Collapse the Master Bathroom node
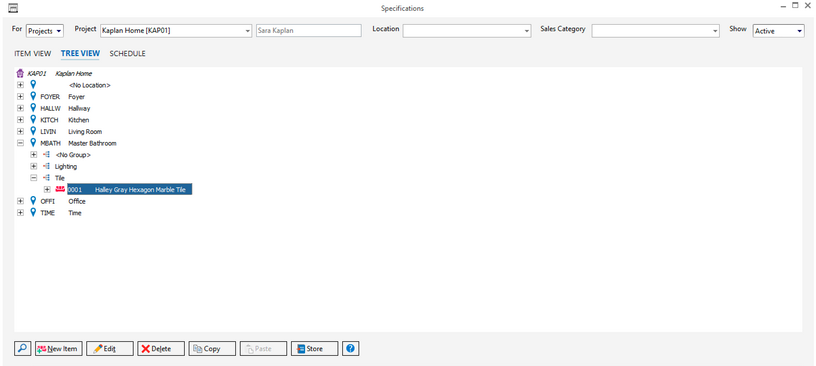The height and width of the screenshot is (366, 816). point(20,143)
